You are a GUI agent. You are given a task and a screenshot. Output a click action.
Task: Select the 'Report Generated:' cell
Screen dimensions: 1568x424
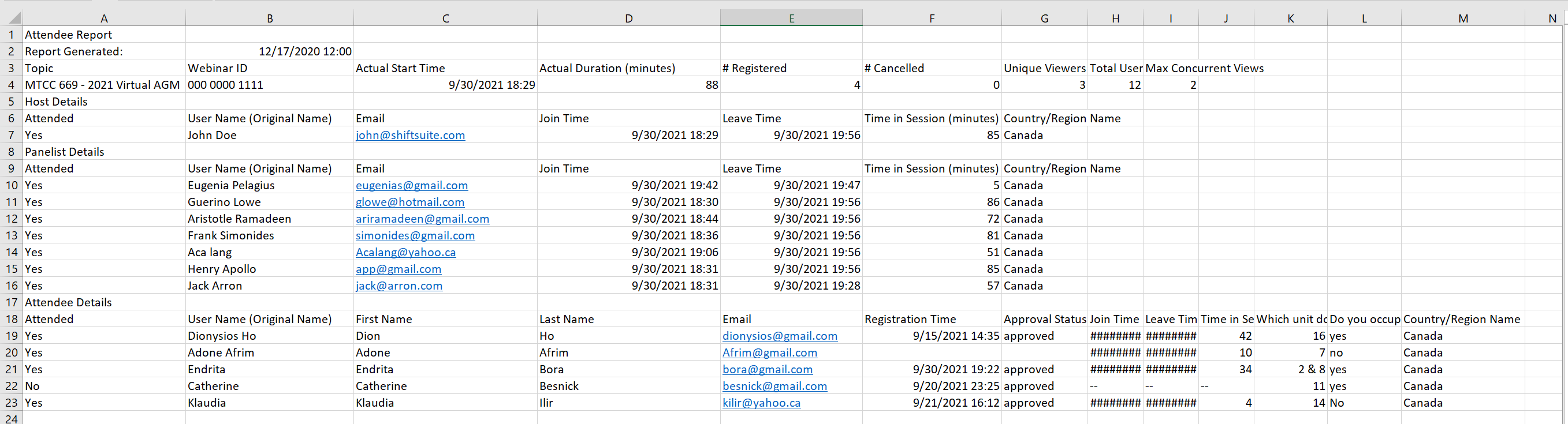104,51
